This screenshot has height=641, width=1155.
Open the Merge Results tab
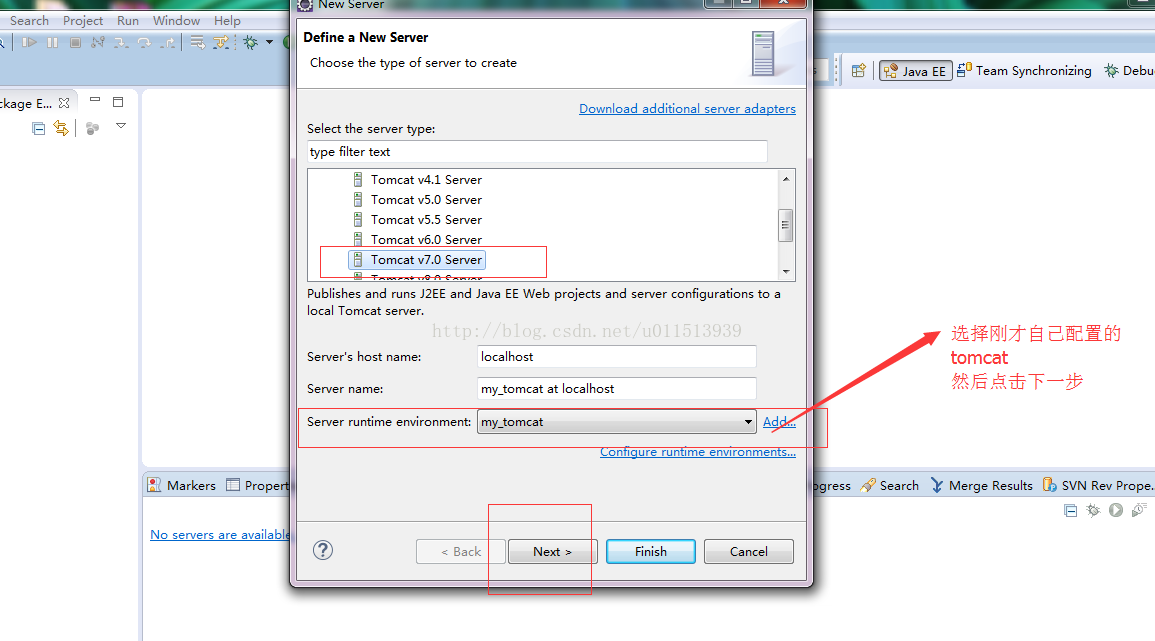tap(982, 486)
